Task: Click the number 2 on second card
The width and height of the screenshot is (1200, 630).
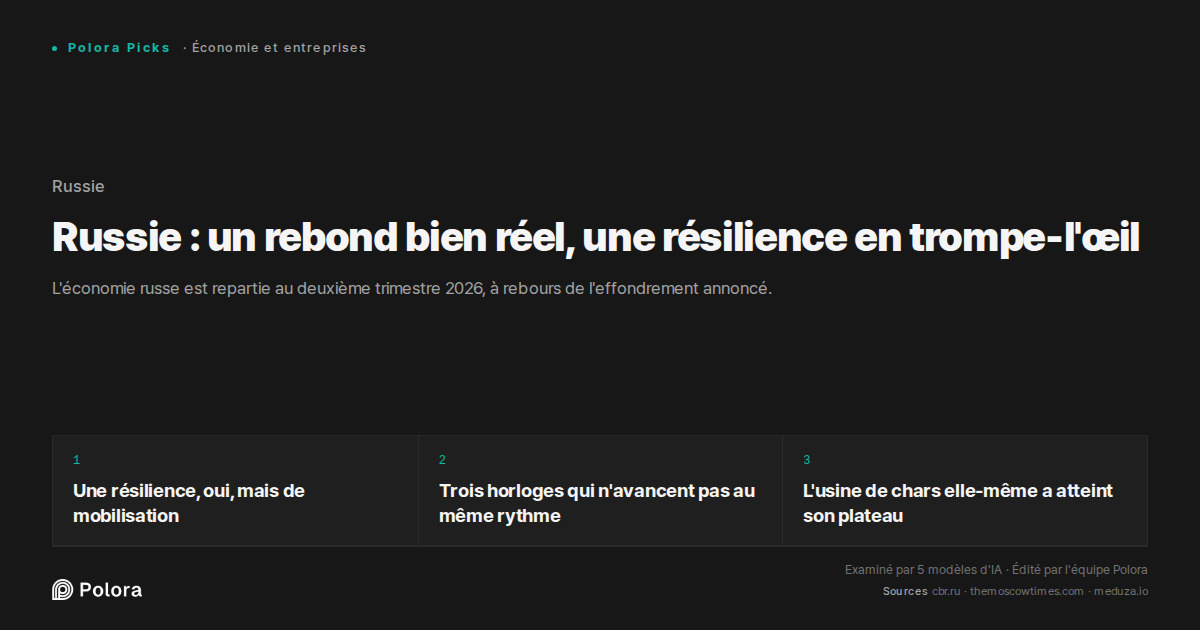Action: [x=442, y=460]
